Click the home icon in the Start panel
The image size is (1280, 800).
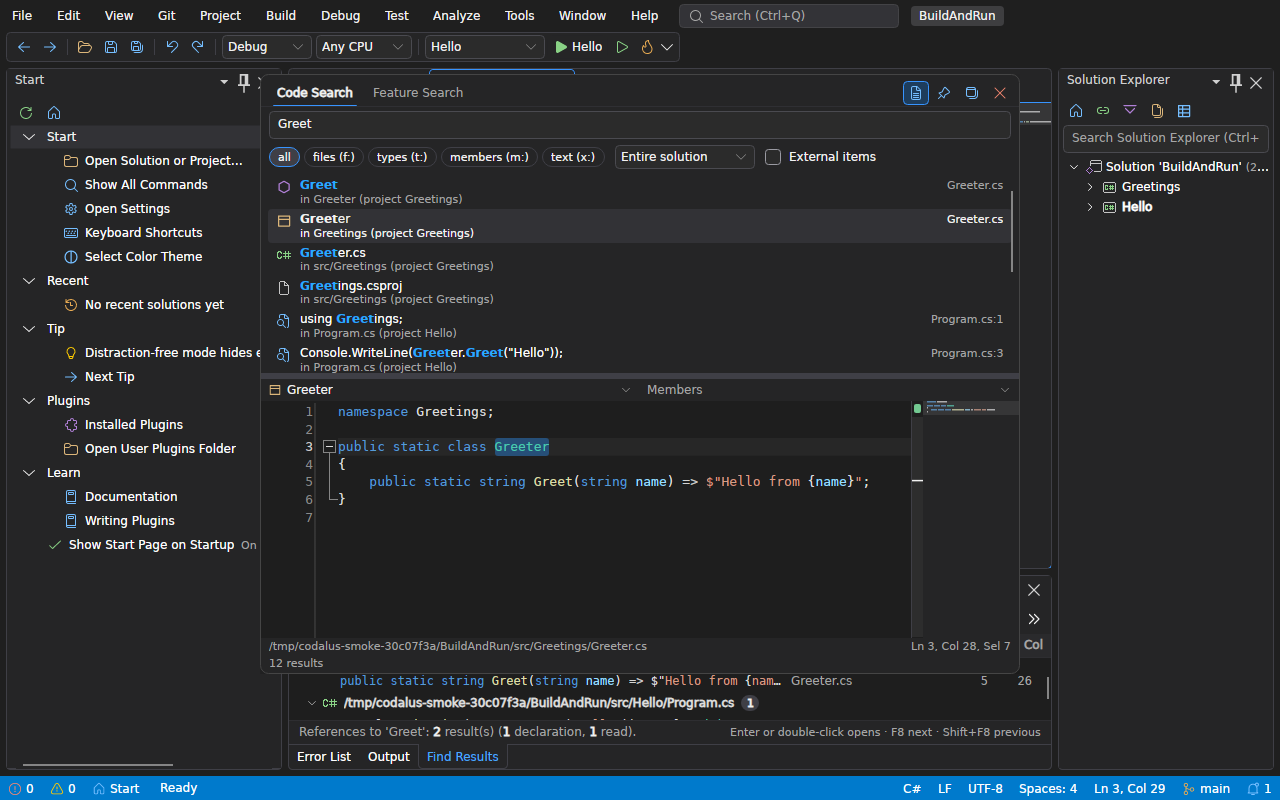(x=54, y=113)
